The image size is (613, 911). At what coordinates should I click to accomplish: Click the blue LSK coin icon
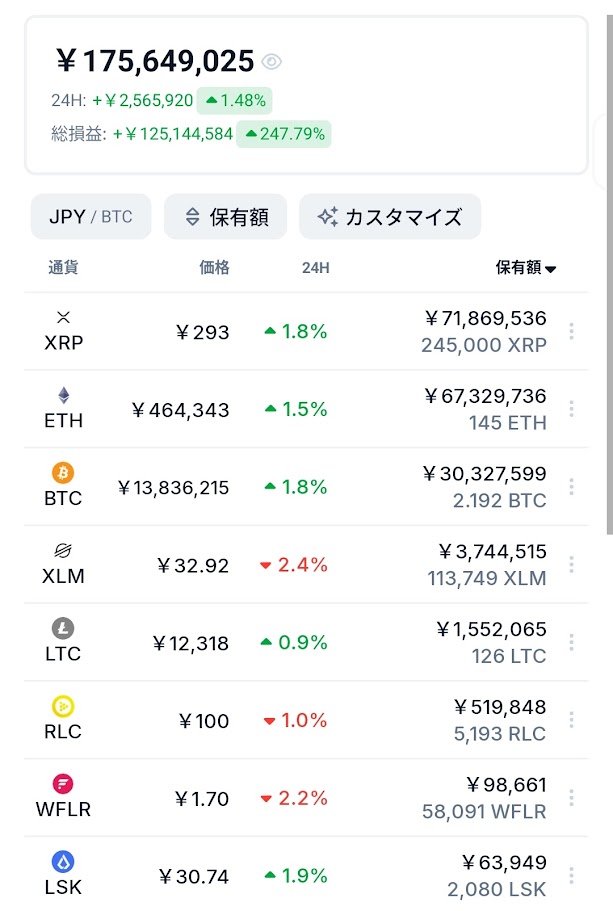pos(63,862)
